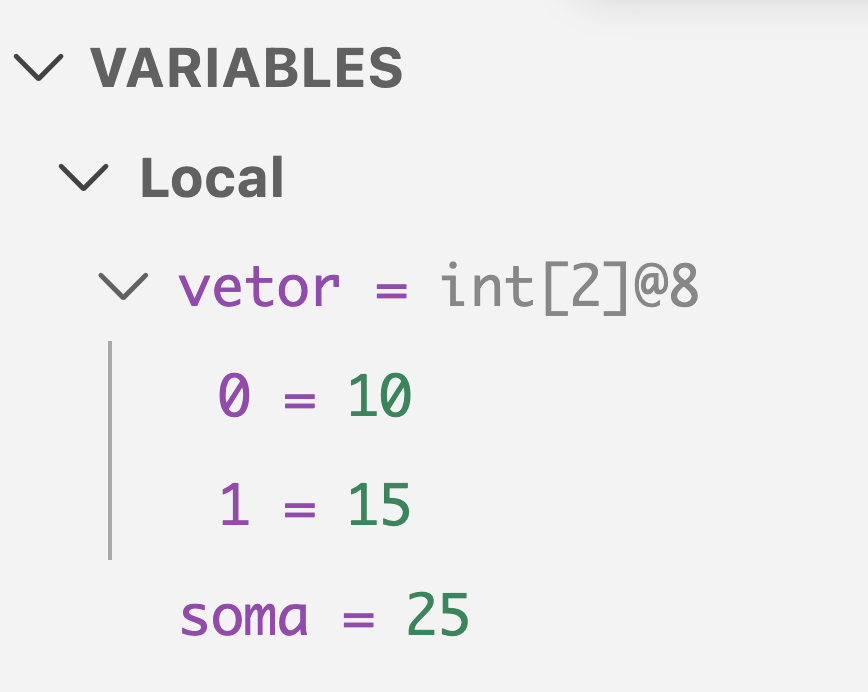Click the equals sign in vetor row
The width and height of the screenshot is (868, 692).
pos(391,290)
